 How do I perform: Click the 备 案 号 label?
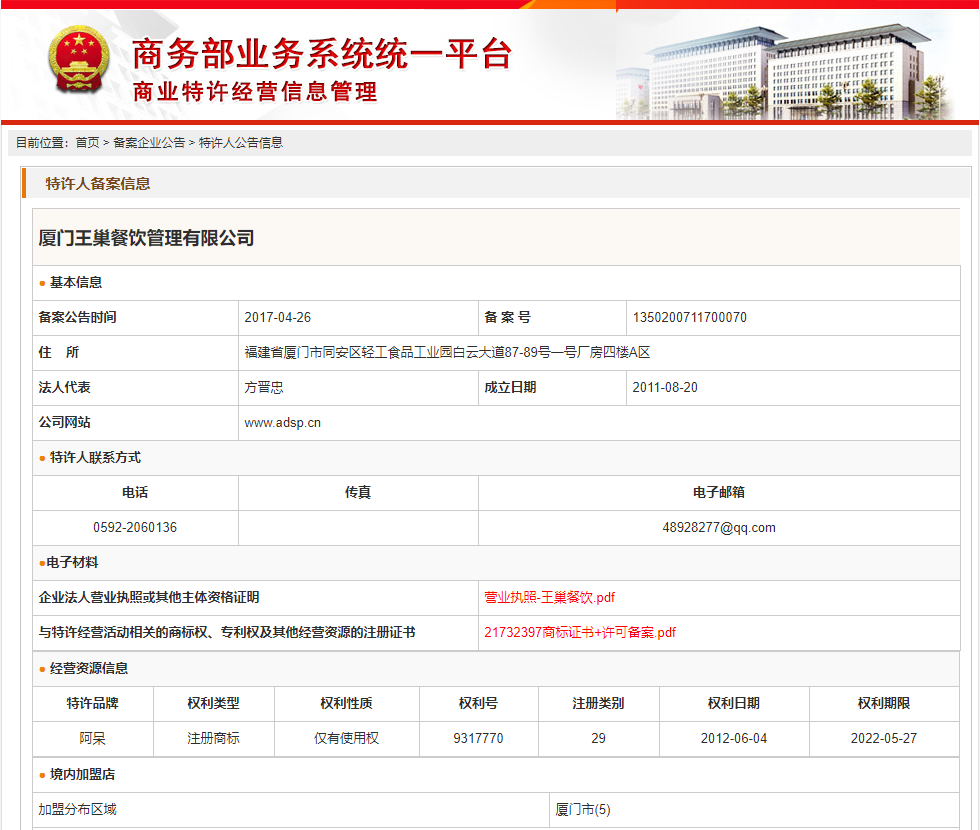pos(508,318)
